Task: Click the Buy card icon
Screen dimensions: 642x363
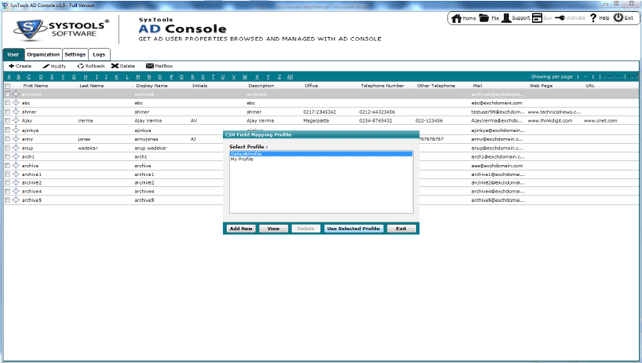Action: coord(537,18)
